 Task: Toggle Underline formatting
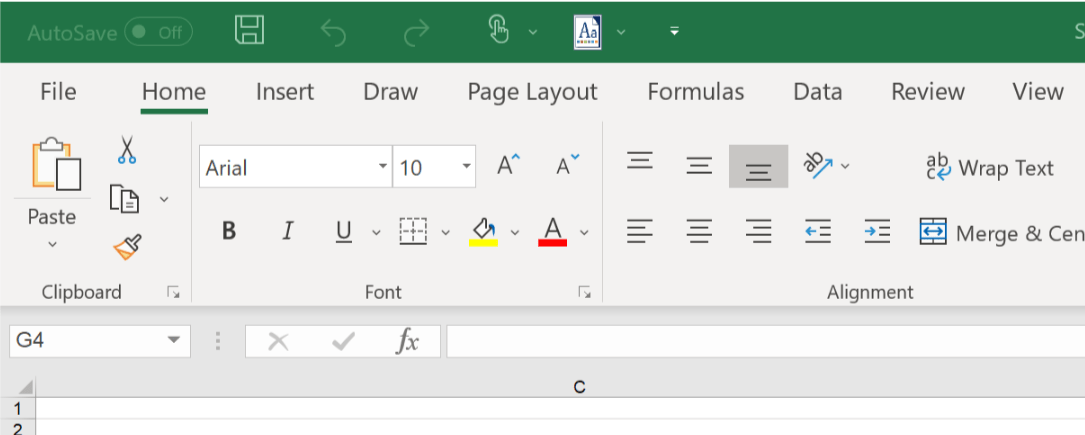(344, 231)
